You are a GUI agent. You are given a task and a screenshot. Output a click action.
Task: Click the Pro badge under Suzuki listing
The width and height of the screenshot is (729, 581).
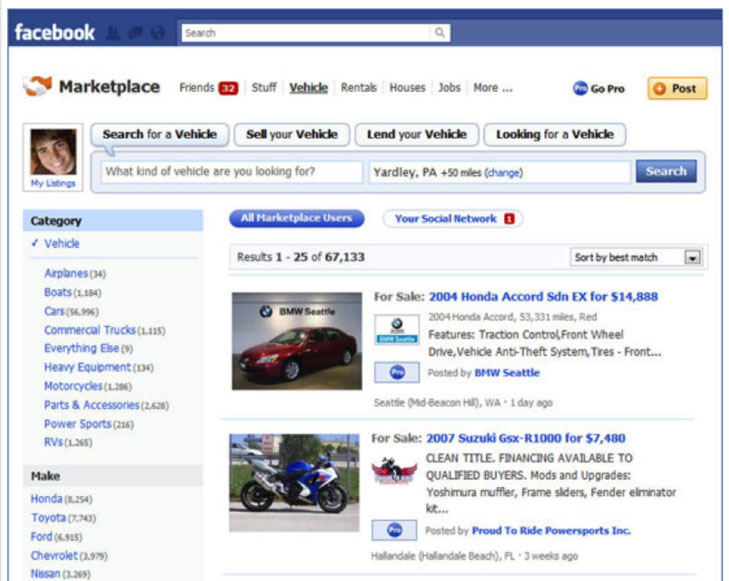click(394, 530)
